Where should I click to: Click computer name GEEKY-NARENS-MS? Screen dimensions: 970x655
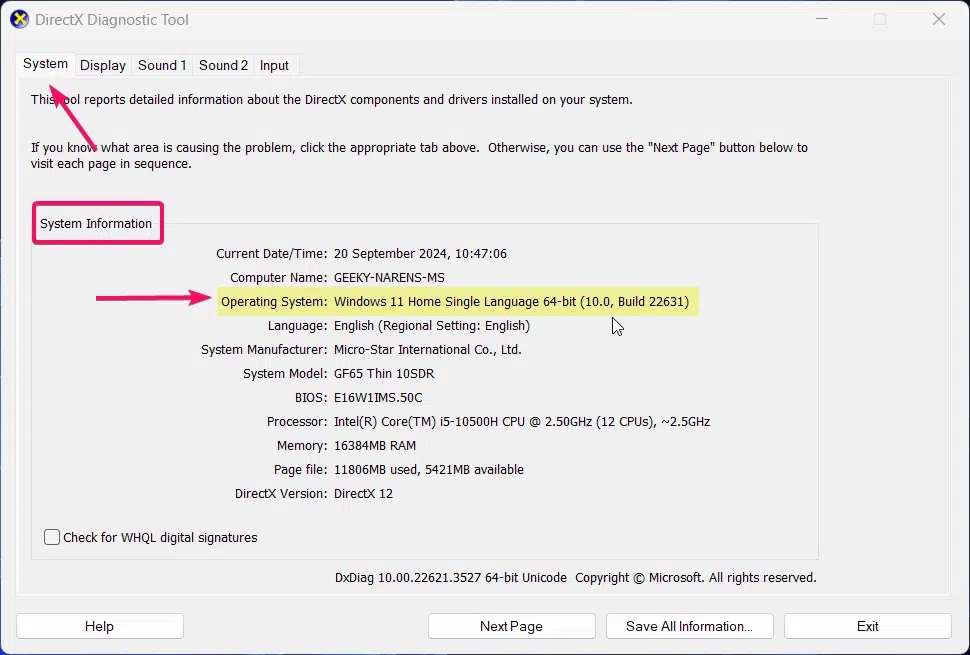(x=389, y=278)
